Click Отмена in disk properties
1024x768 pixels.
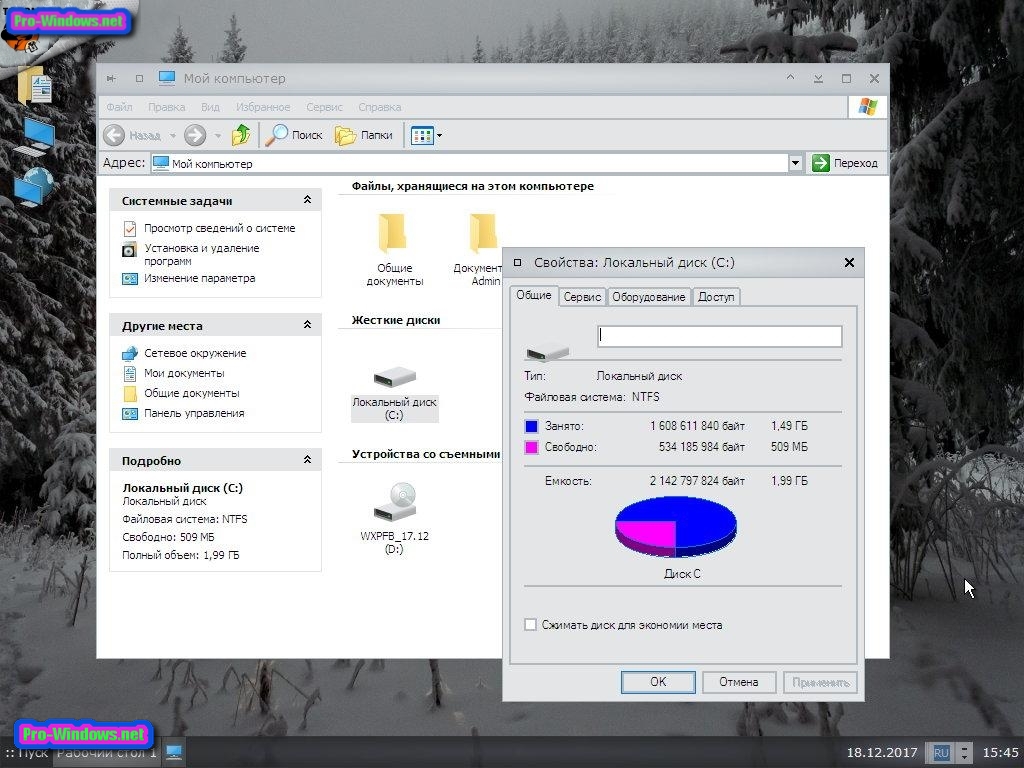pos(739,682)
